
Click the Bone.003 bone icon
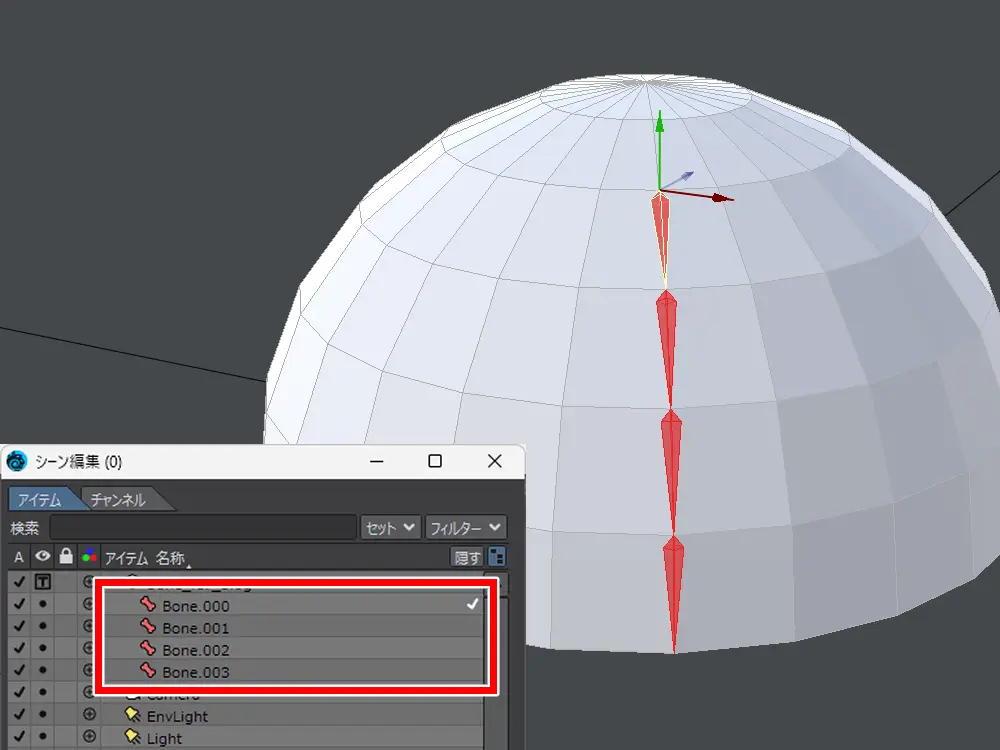(x=149, y=672)
